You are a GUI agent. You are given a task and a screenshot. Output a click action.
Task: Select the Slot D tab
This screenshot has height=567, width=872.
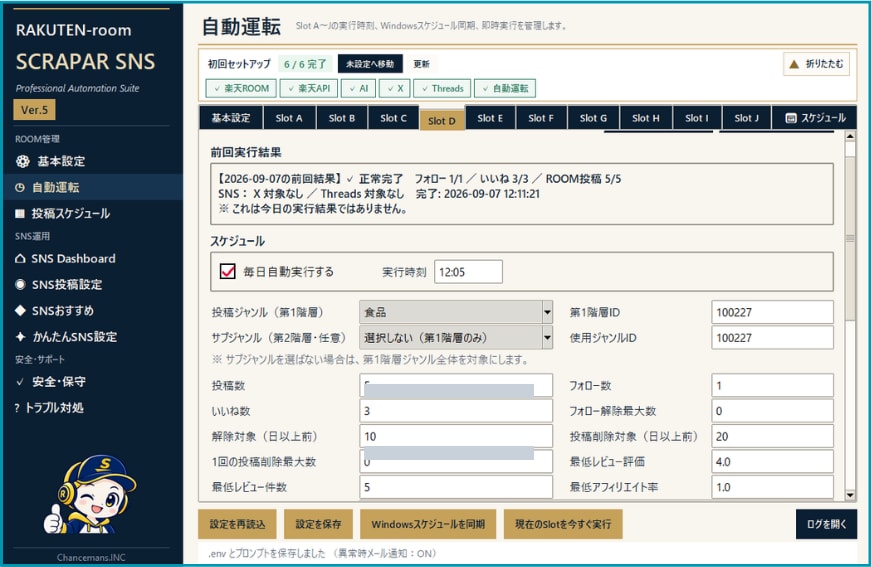(x=442, y=120)
